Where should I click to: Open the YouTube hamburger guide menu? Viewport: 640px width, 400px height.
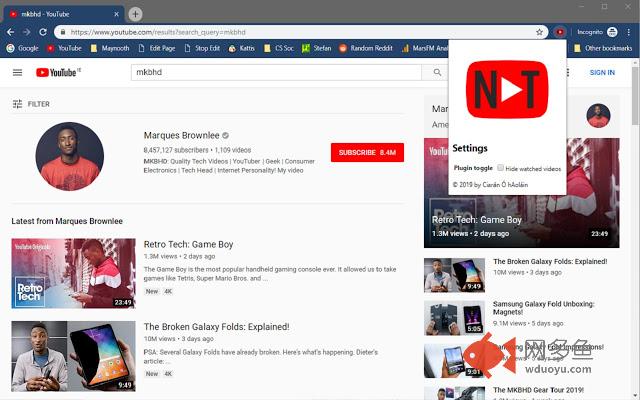point(18,73)
